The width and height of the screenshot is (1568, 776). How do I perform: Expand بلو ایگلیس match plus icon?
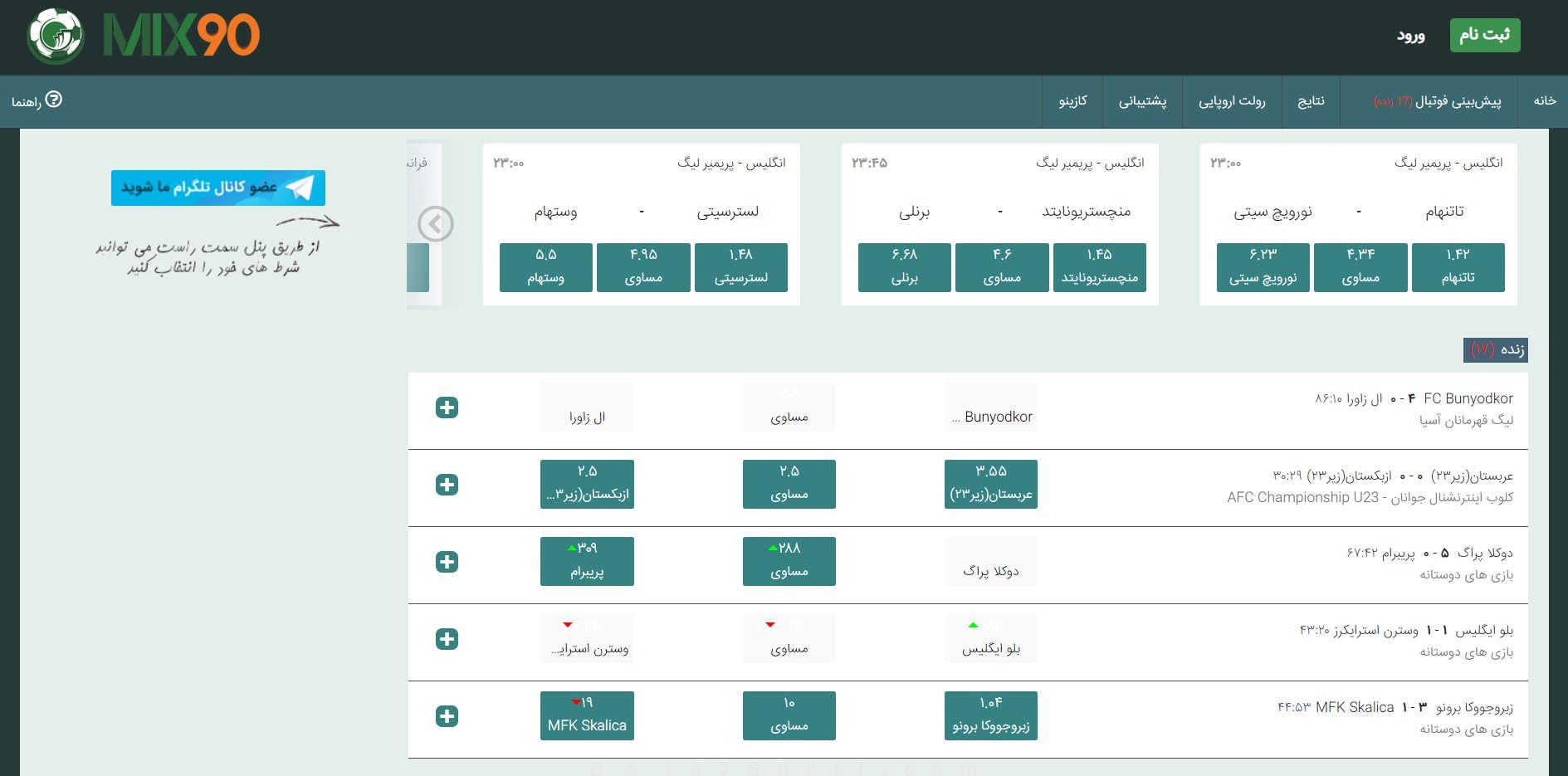(x=447, y=639)
